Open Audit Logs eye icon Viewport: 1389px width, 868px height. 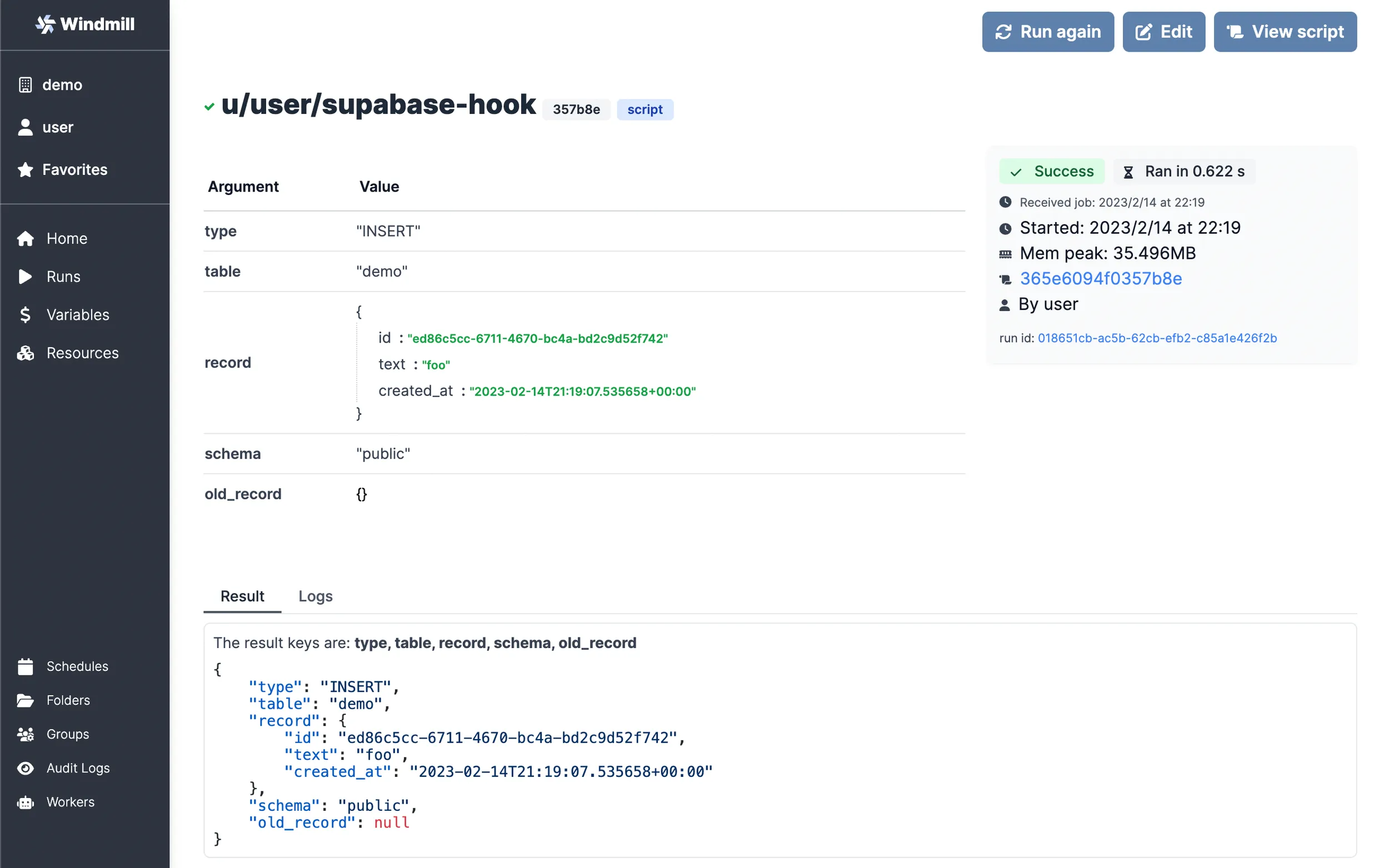click(25, 768)
